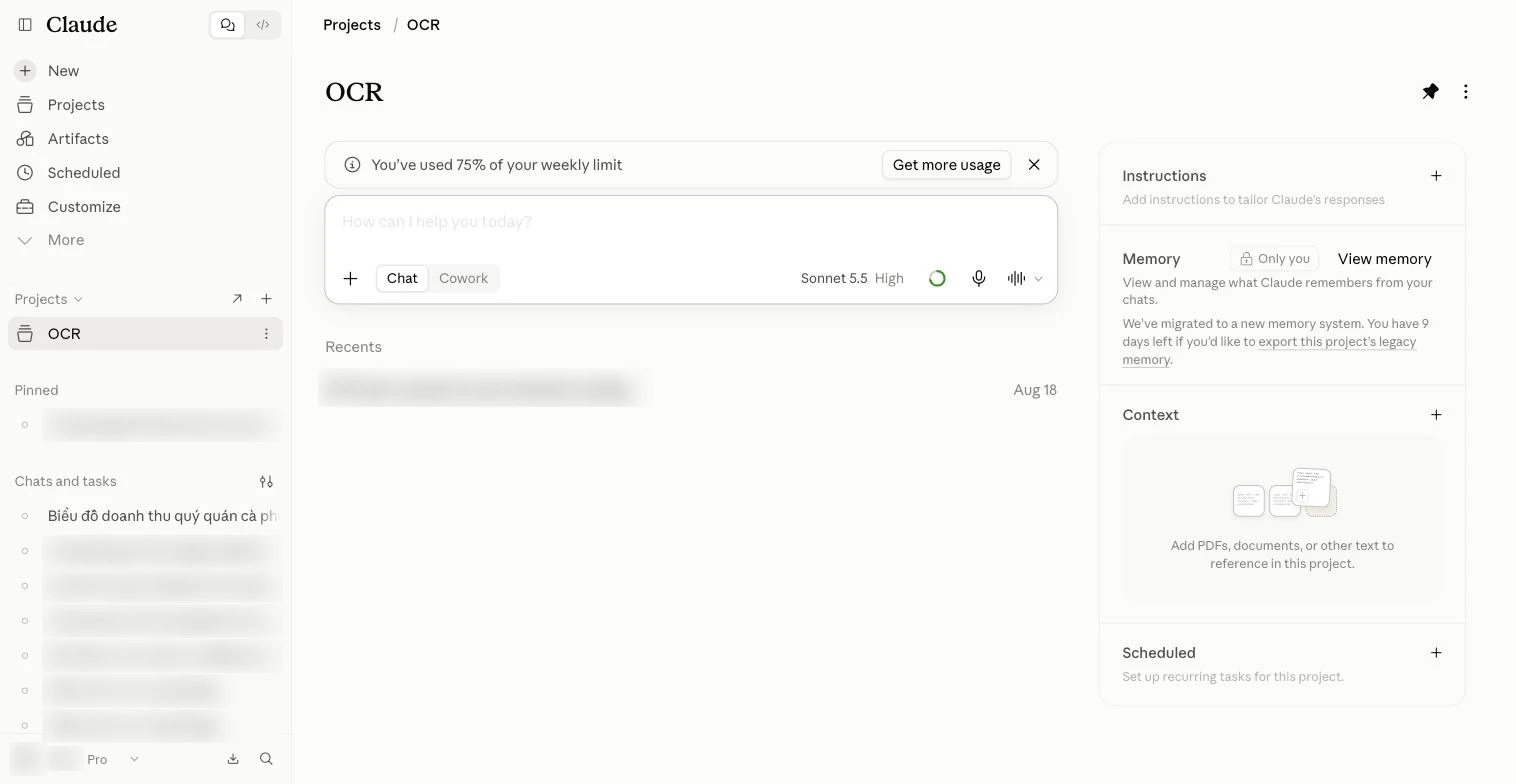Add a new project with plus icon
The width and height of the screenshot is (1516, 784).
(266, 299)
